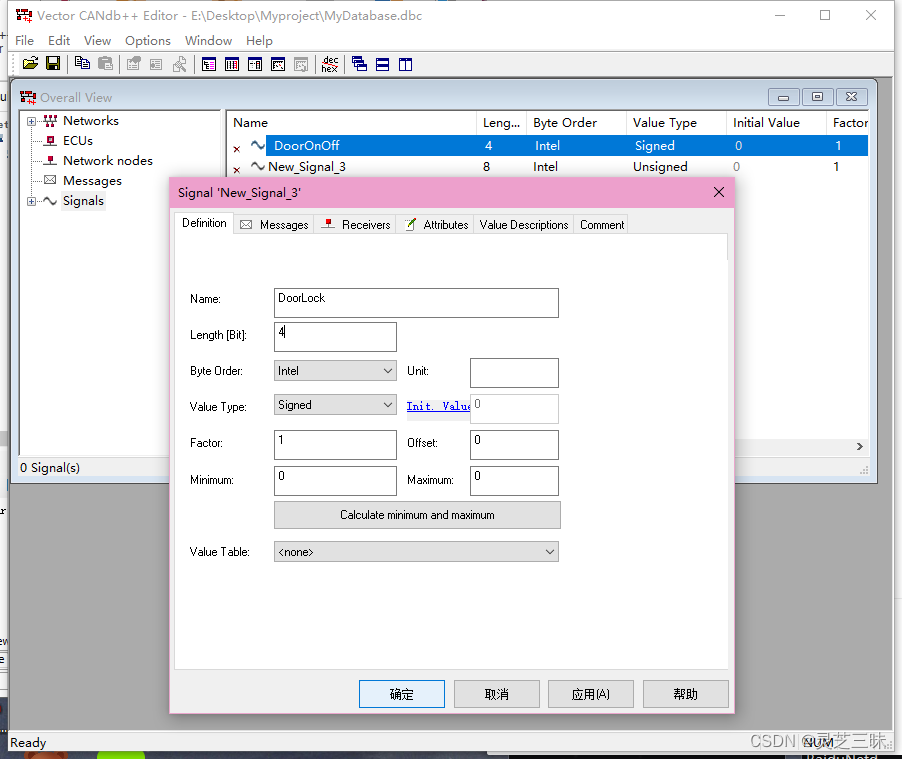Switch to the Messages tab in signal dialog
Viewport: 902px width, 759px height.
274,224
